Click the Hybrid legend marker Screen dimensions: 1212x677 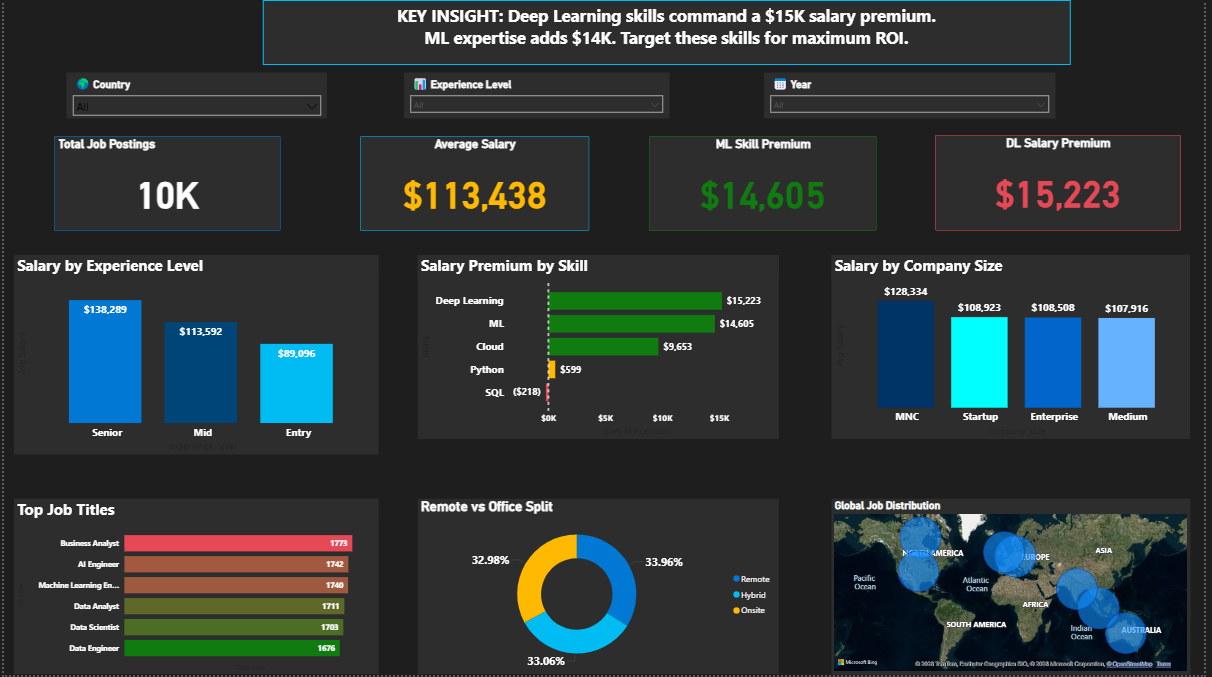tap(737, 595)
